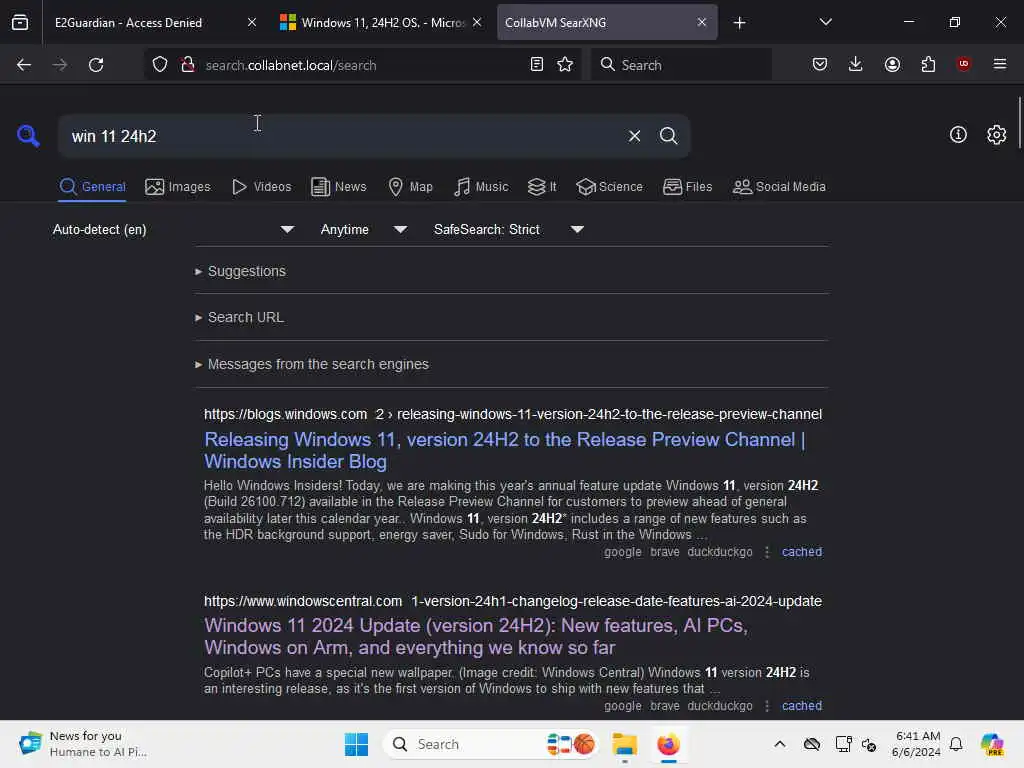1024x768 pixels.
Task: Open the clock and date in taskbar
Action: click(917, 744)
